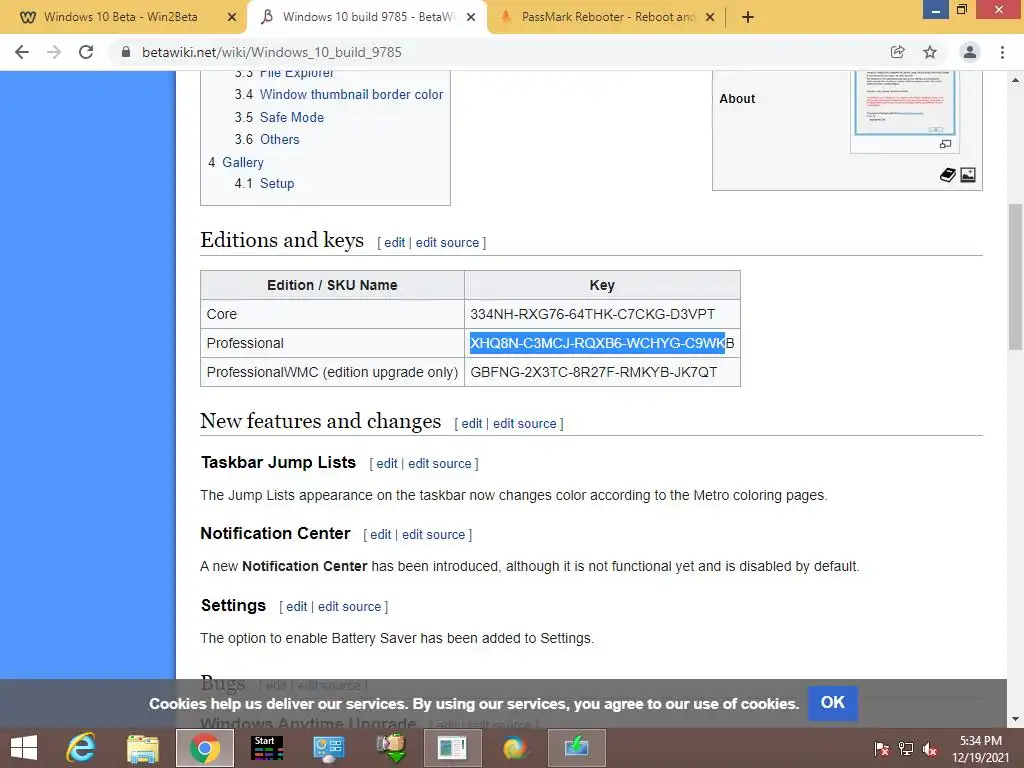Screen dimensions: 1024x768
Task: Jump to Others contents entry
Action: point(280,139)
